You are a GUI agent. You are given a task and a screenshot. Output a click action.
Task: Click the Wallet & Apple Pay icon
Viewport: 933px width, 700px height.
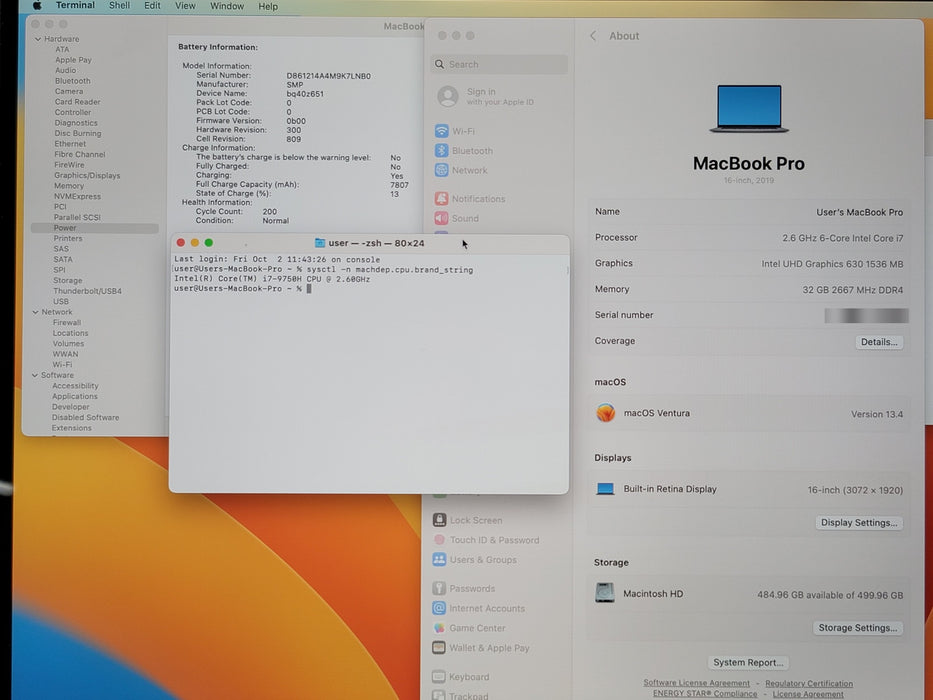click(x=439, y=647)
